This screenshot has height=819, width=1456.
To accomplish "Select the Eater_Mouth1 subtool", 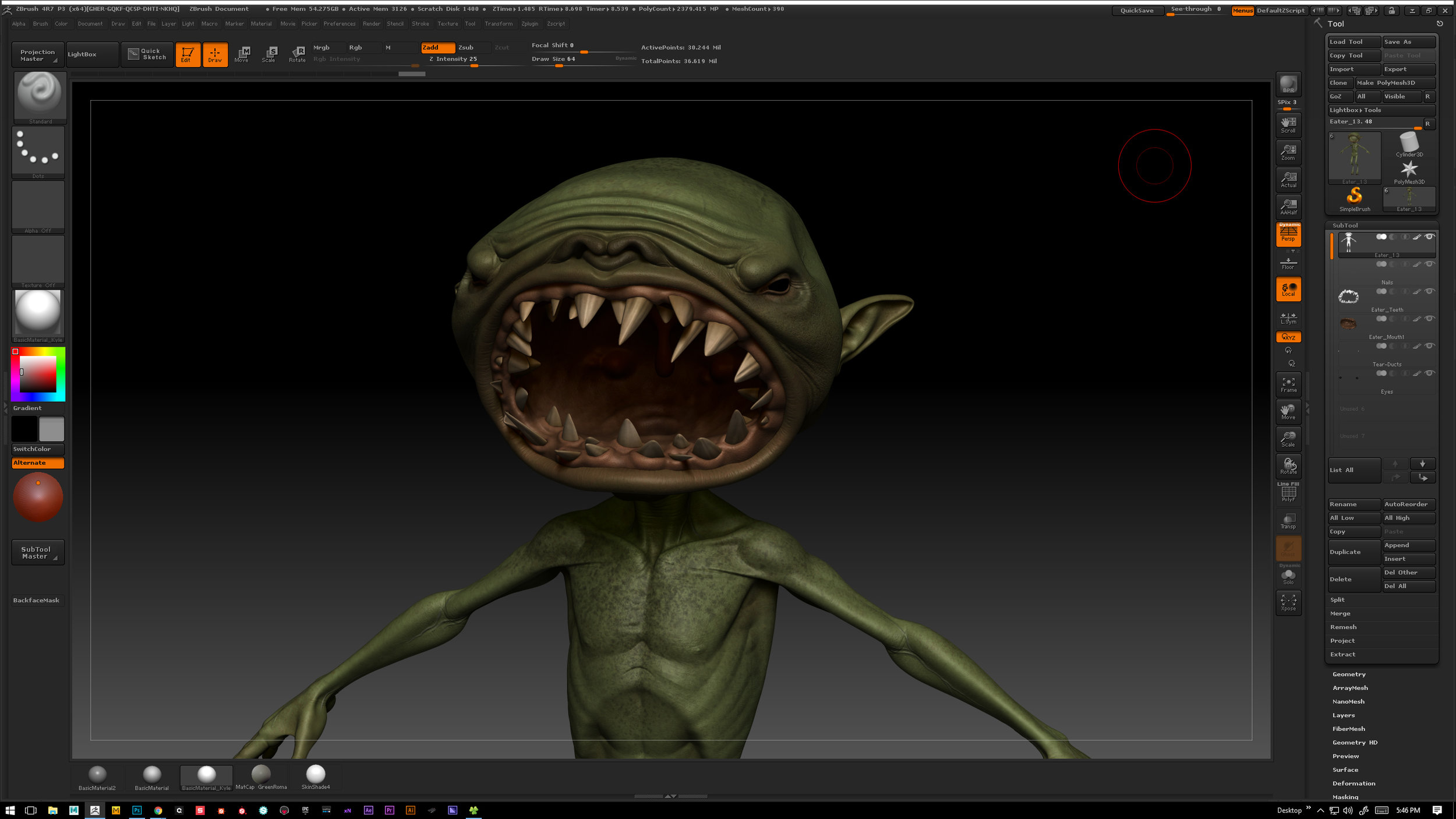I will [1386, 329].
